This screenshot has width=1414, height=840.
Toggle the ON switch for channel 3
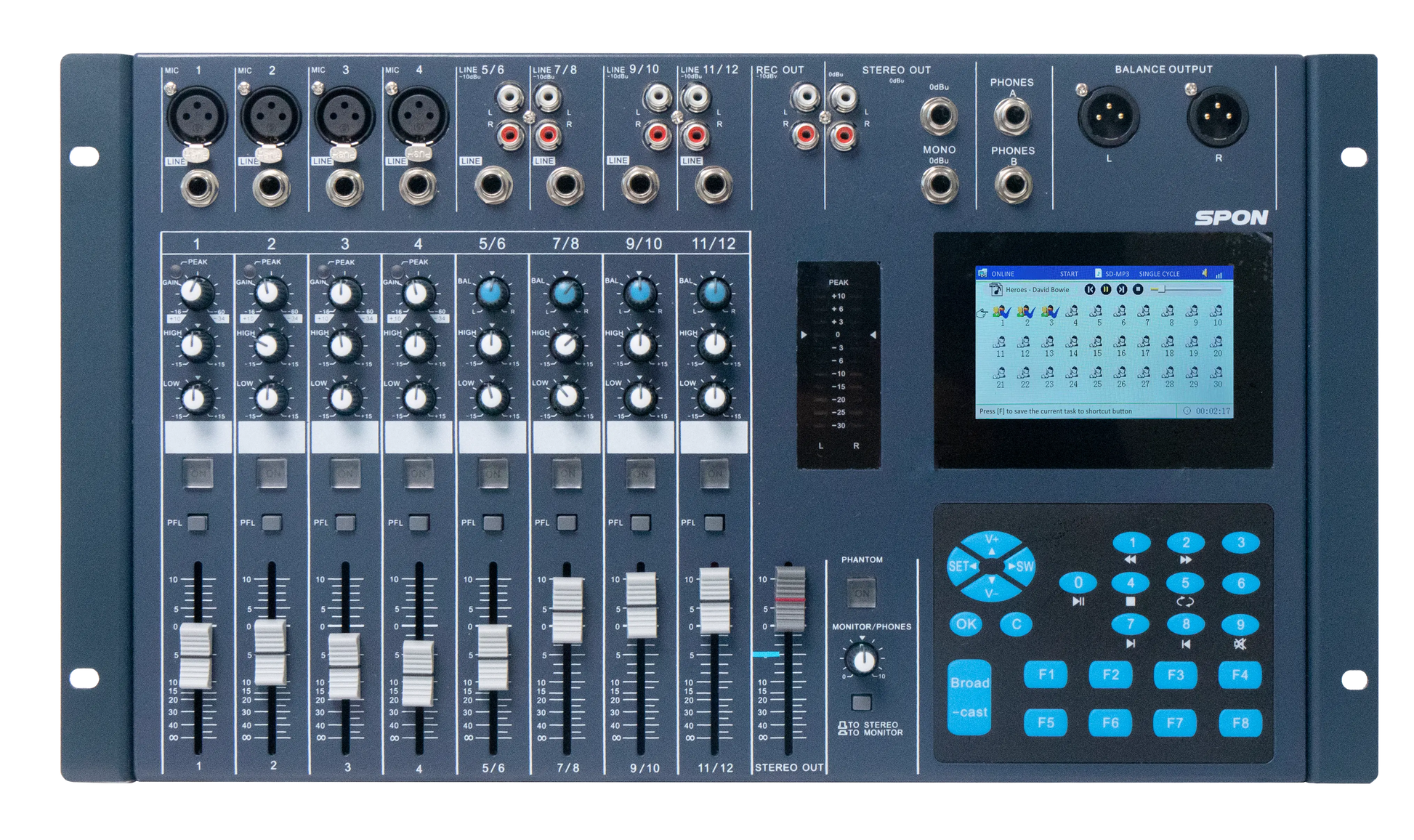345,474
